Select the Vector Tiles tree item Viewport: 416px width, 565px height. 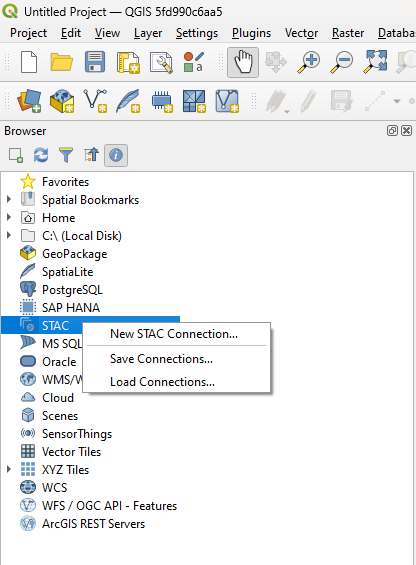[x=71, y=451]
